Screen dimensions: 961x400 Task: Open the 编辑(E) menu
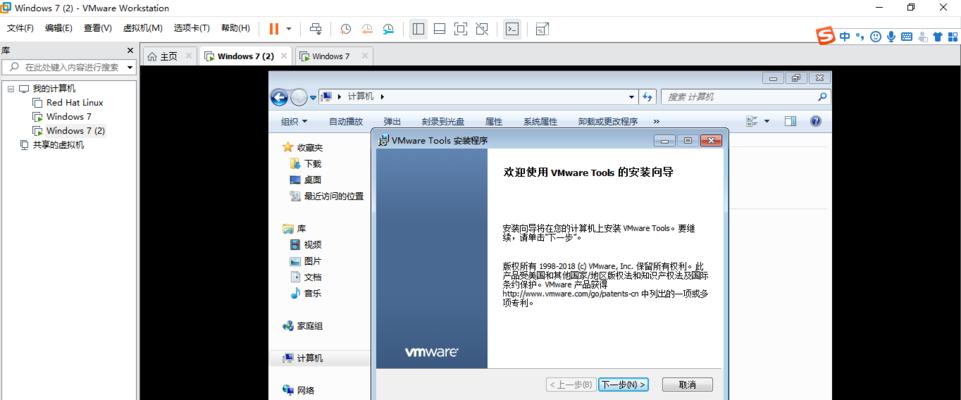(x=58, y=28)
